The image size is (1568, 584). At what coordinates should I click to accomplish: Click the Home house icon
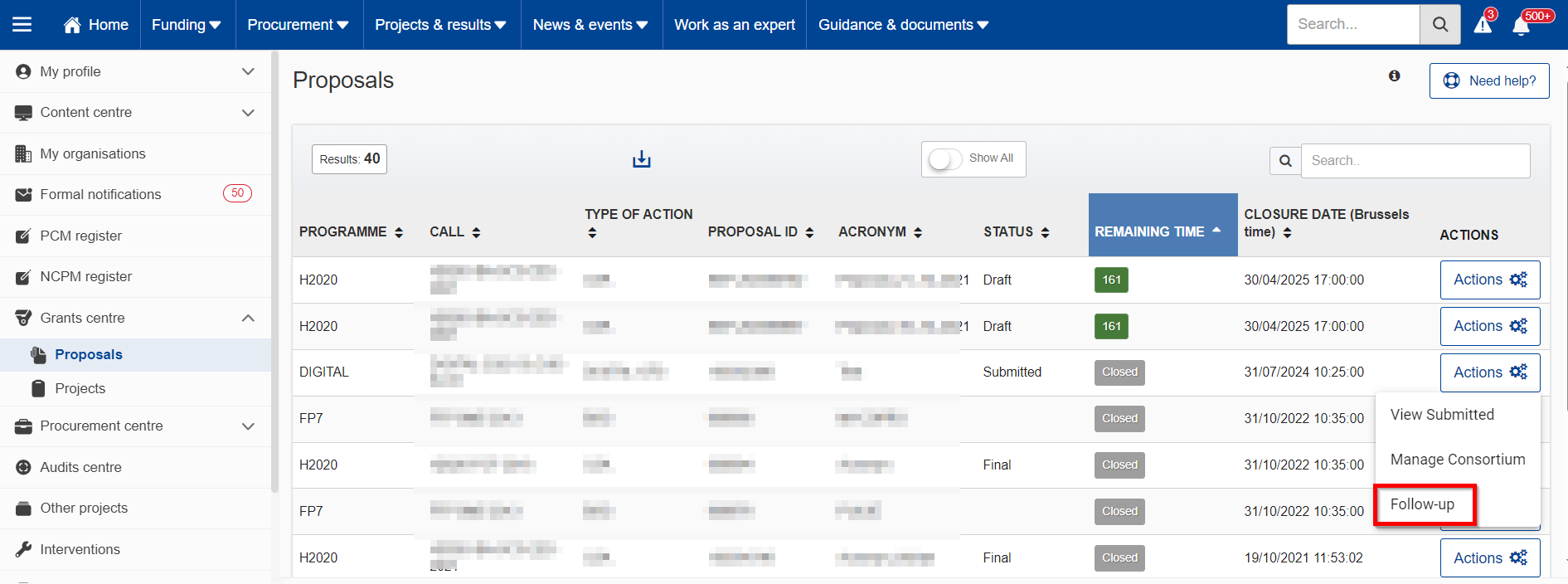(72, 25)
